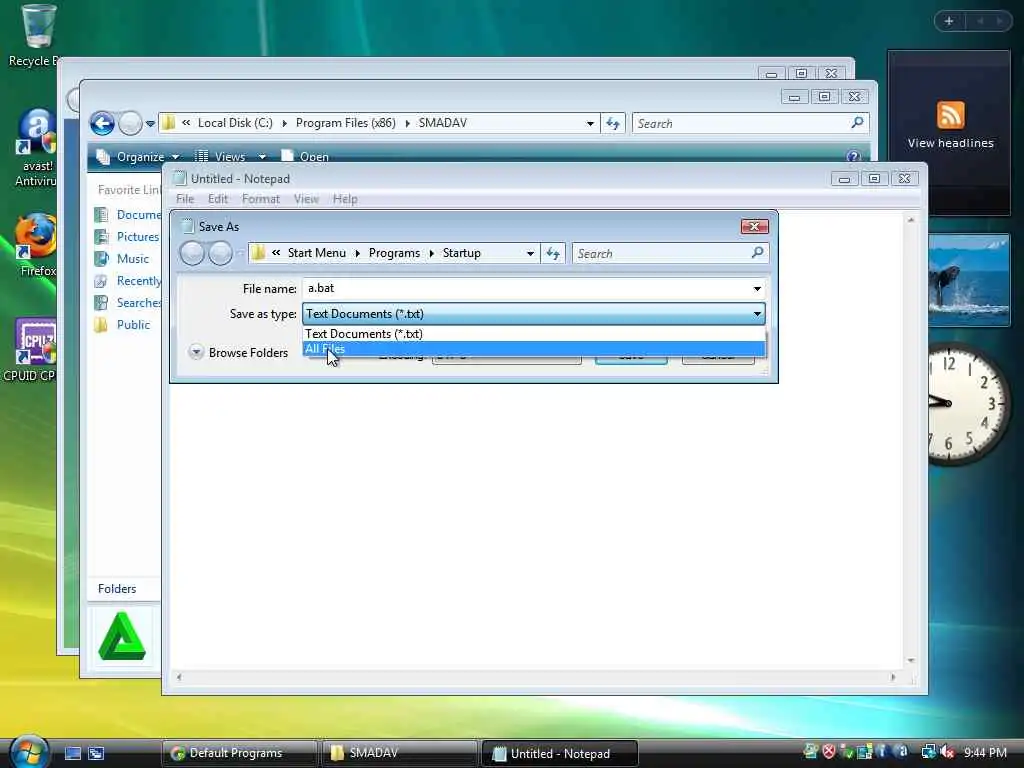
Task: Click Notepad vertical scrollbar up arrow
Action: coord(911,221)
